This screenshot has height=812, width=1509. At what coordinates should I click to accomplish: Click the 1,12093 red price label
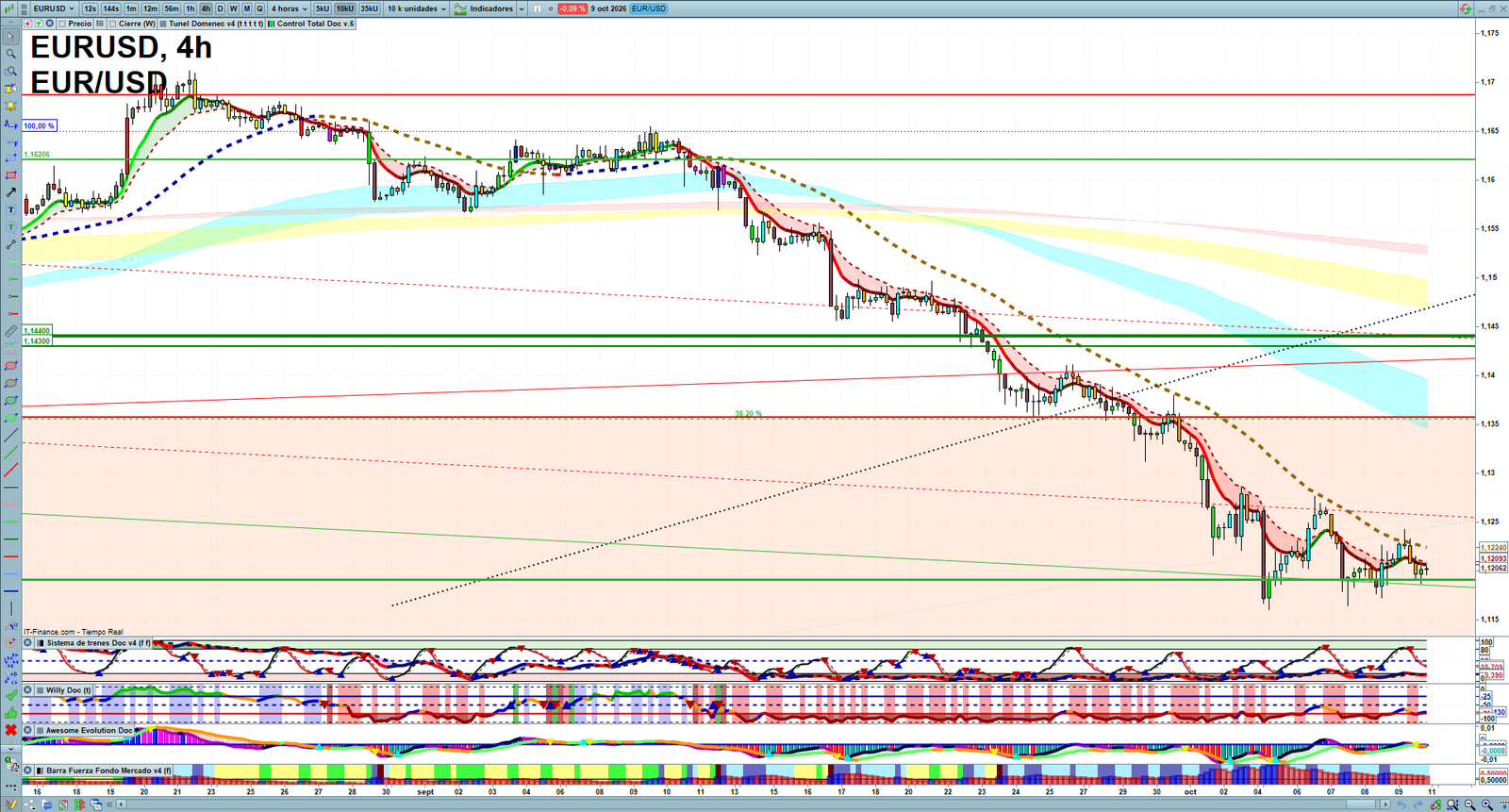(1493, 558)
